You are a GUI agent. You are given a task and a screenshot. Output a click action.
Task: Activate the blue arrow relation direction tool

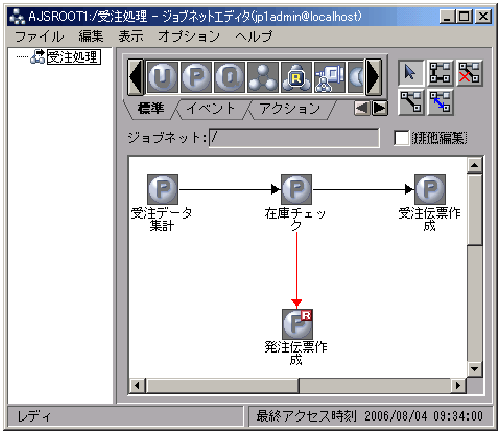(x=440, y=102)
